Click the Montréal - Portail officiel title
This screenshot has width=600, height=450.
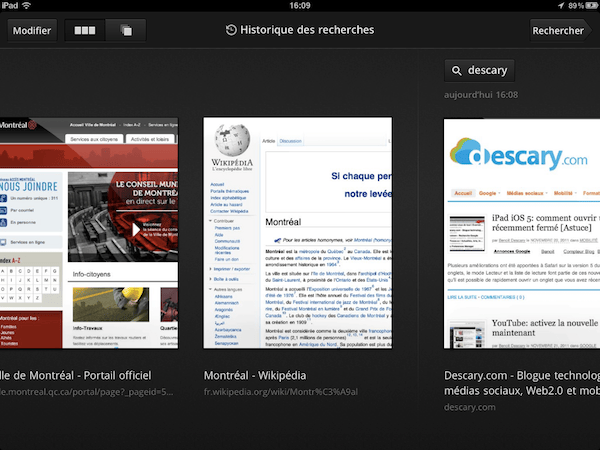click(75, 375)
